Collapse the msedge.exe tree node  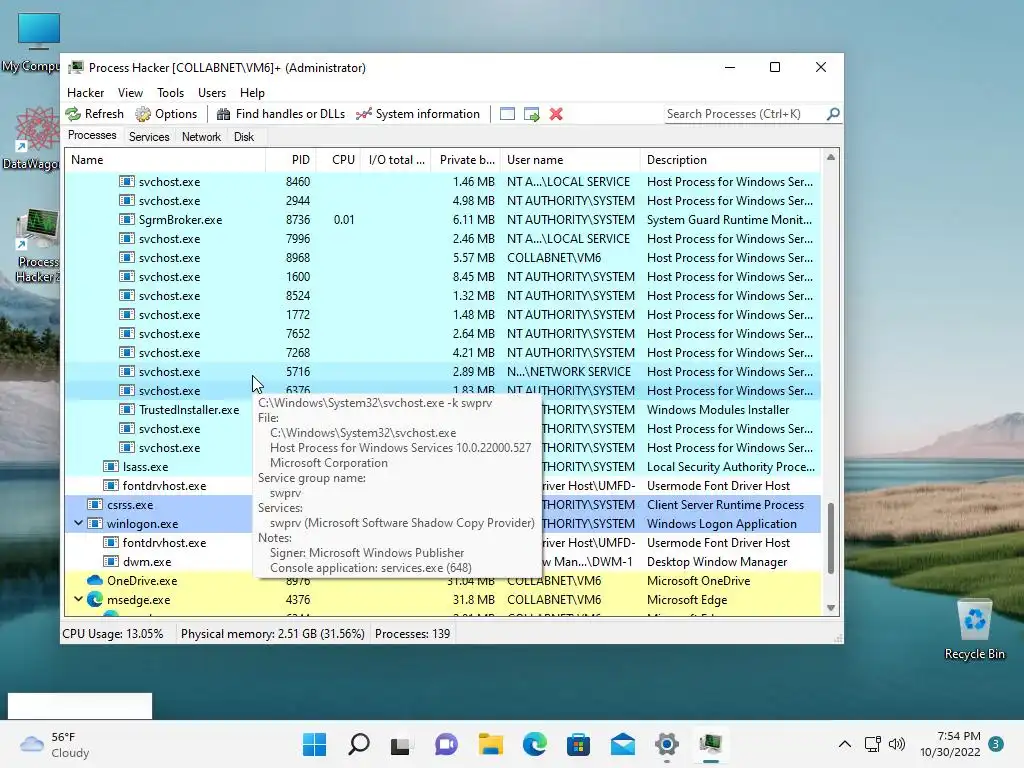(78, 600)
